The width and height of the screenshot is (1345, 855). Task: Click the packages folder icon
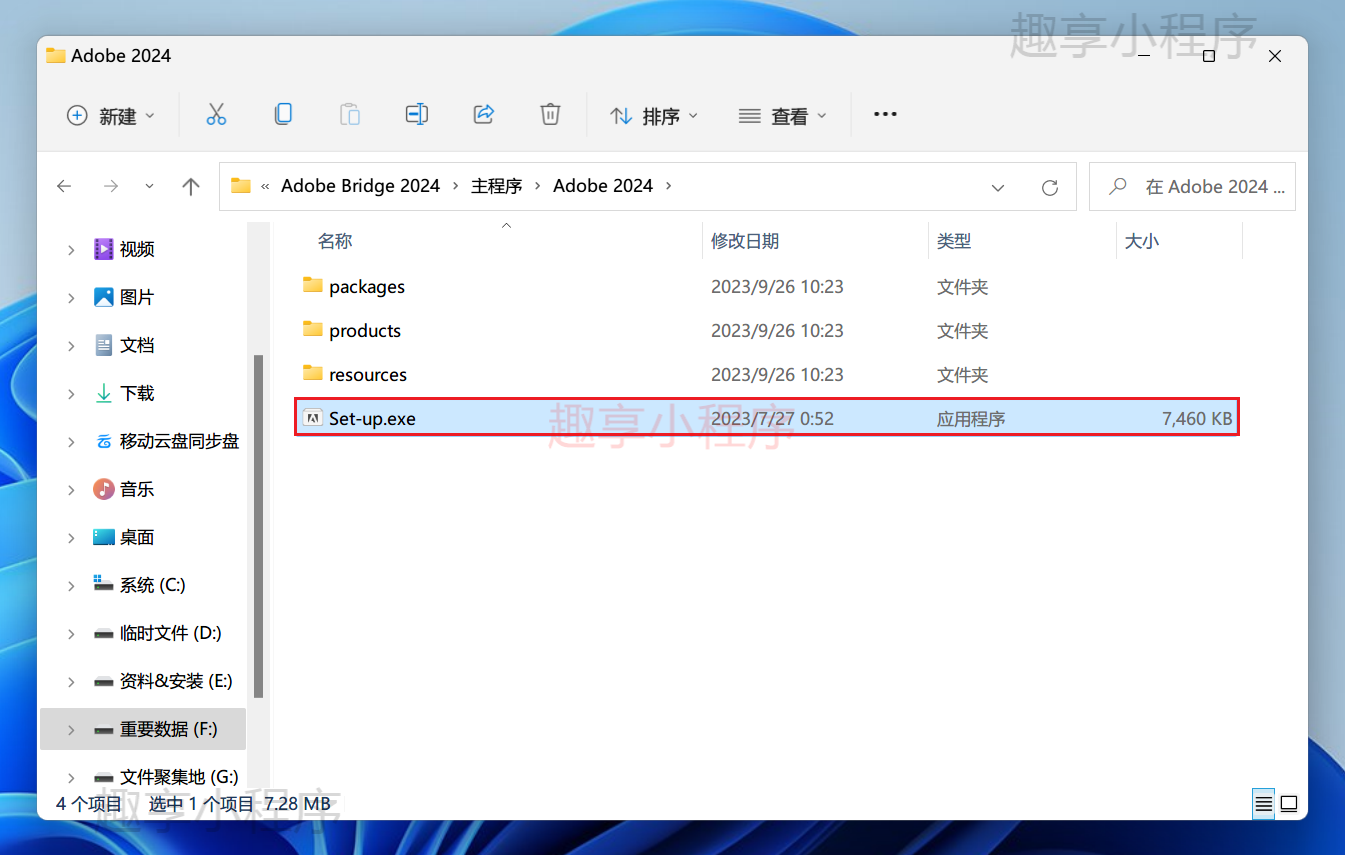coord(313,286)
